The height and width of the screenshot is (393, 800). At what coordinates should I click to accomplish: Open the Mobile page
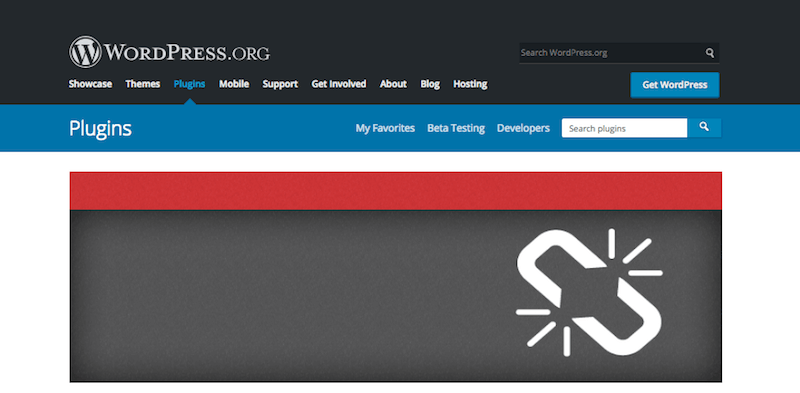[234, 84]
